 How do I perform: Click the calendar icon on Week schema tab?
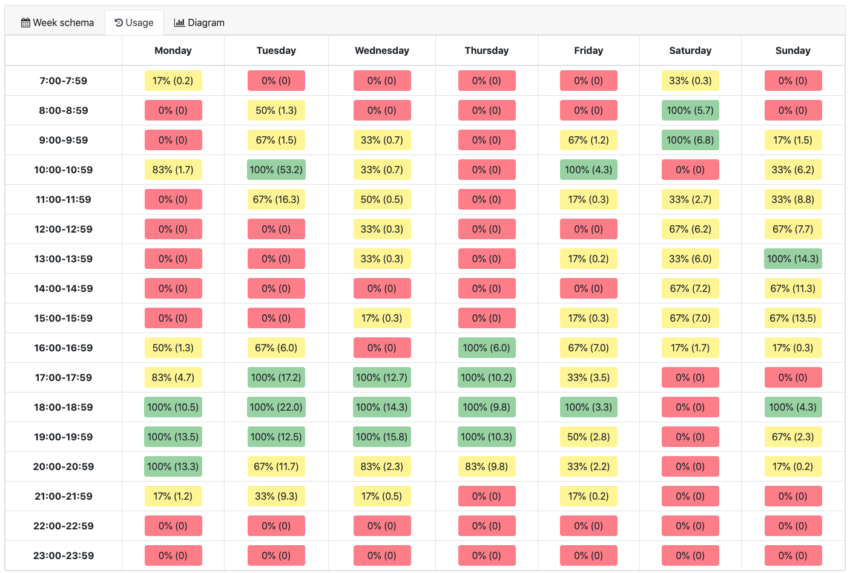26,22
